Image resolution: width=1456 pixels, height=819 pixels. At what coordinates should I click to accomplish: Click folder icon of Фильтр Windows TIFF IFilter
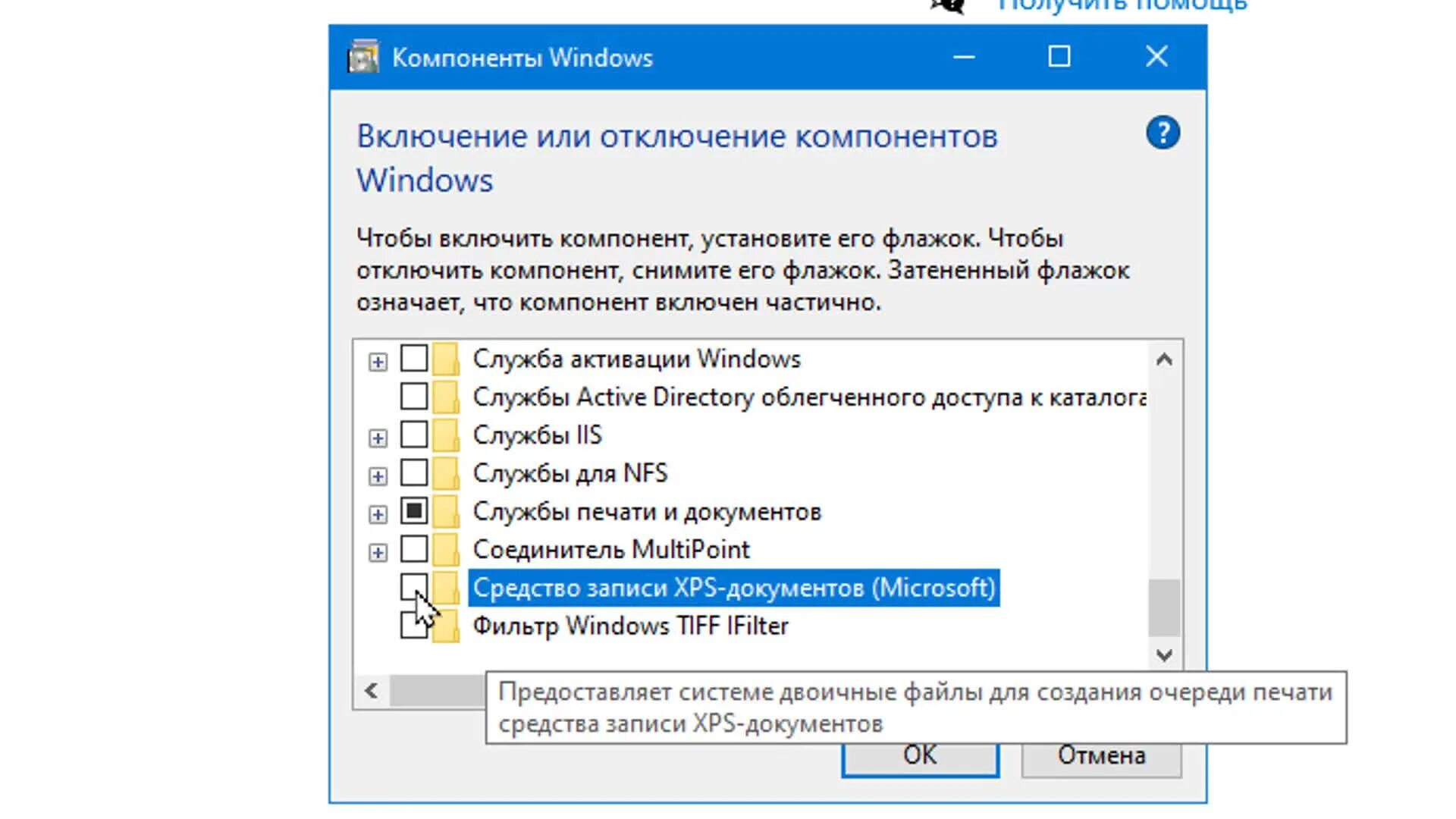tap(446, 626)
